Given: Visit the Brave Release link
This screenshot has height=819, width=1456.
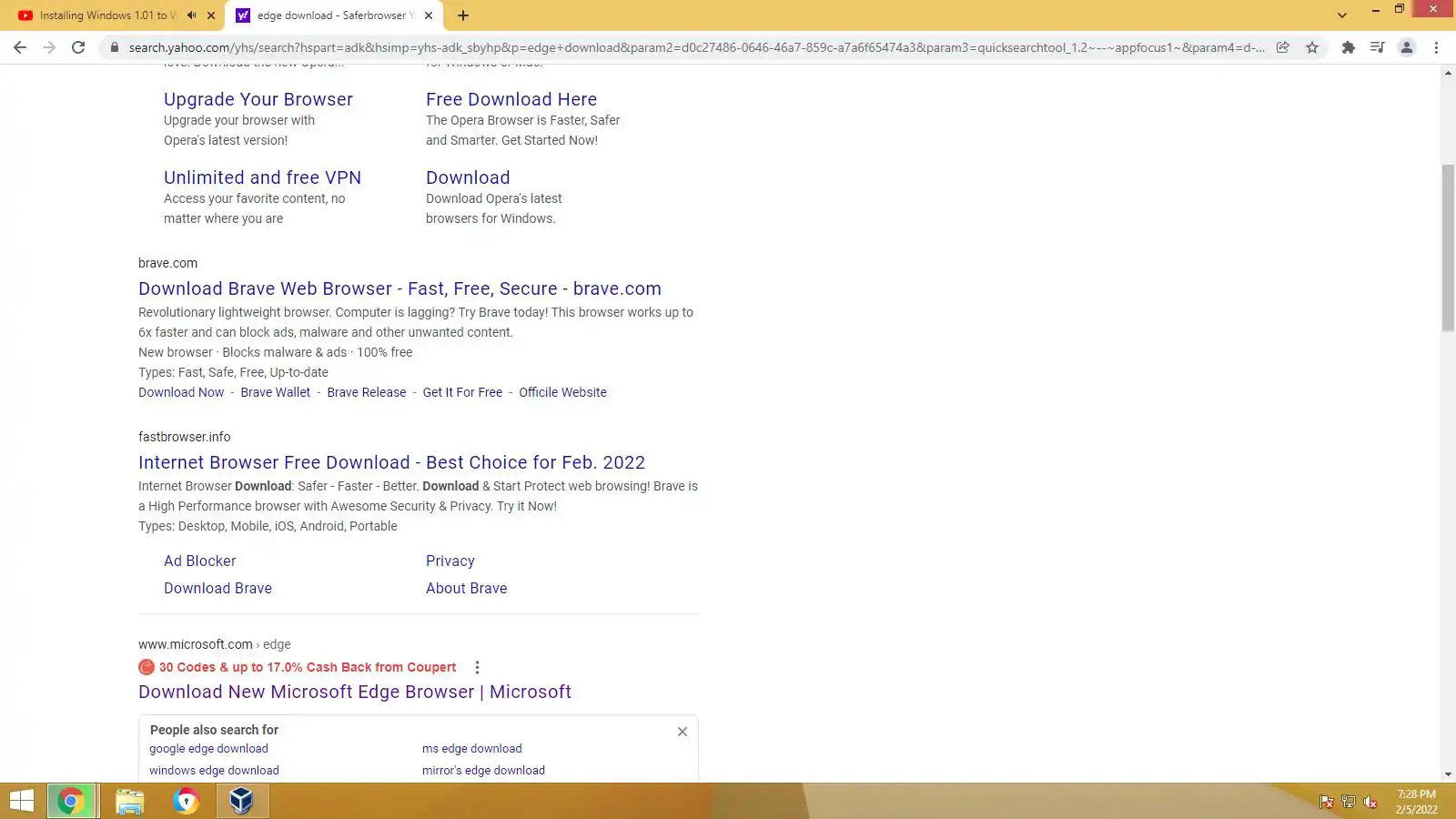Looking at the screenshot, I should [367, 392].
